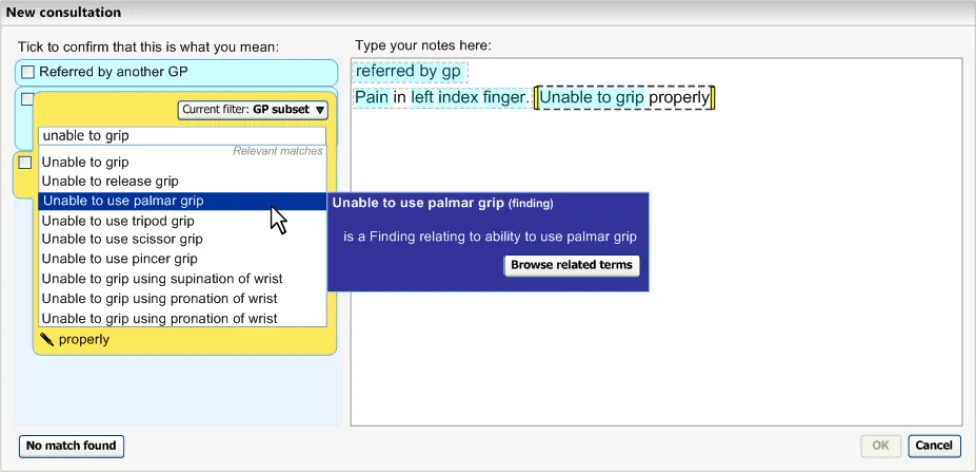
Task: Choose 'Unable to release grip' match
Action: coord(110,181)
